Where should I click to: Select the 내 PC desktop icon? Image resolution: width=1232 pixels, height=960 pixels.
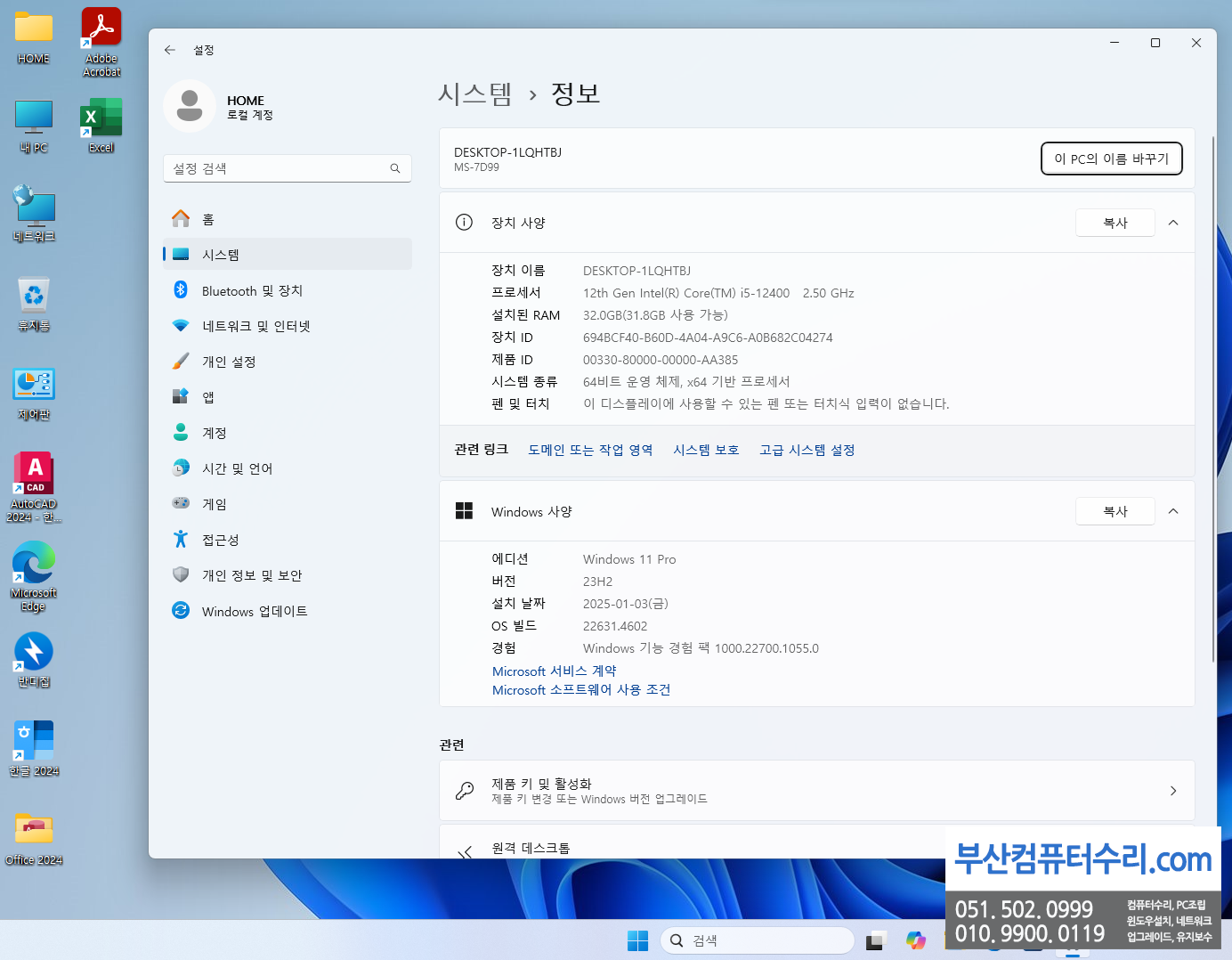pos(34,126)
